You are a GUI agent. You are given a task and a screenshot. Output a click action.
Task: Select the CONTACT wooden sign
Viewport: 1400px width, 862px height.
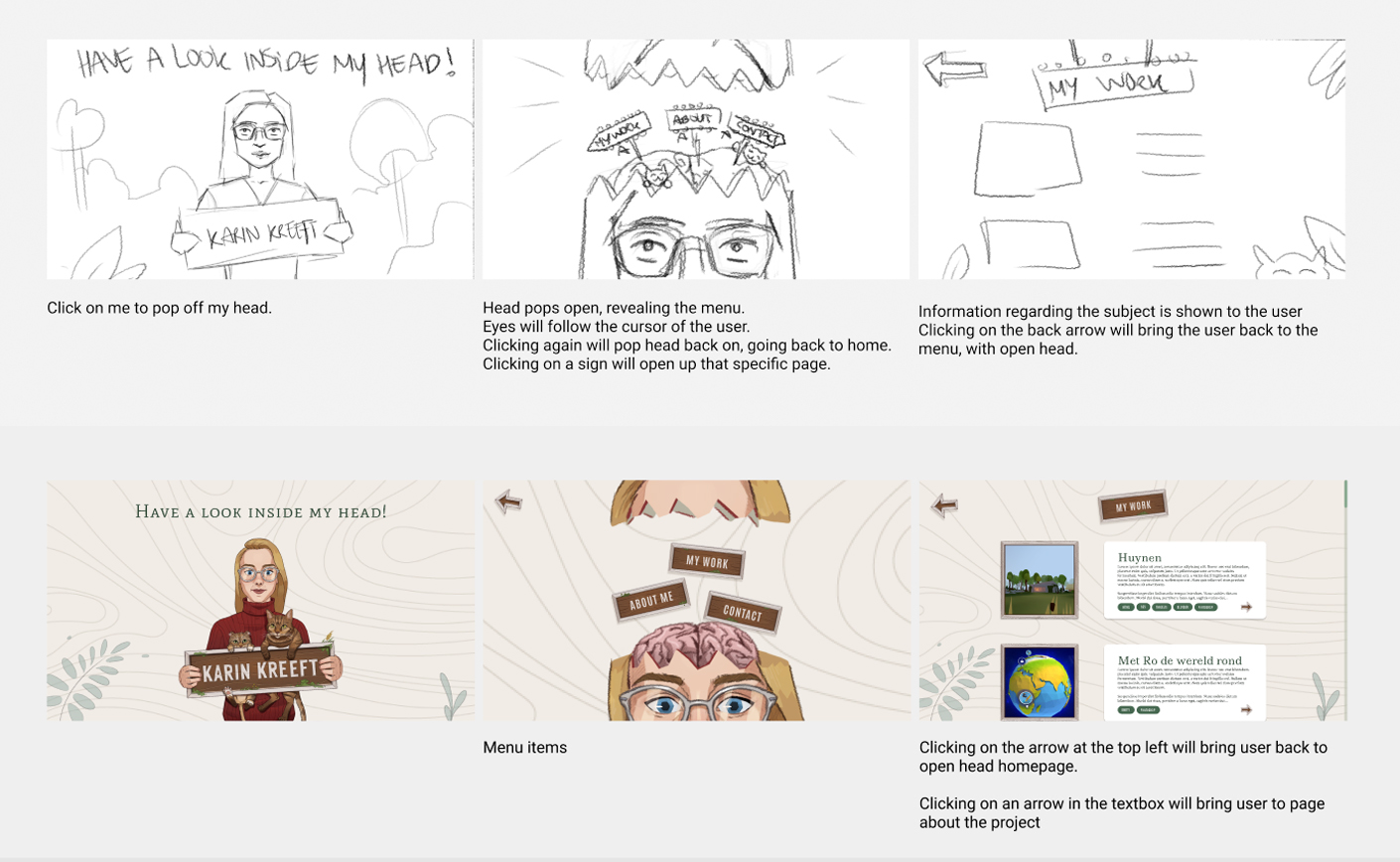(743, 613)
